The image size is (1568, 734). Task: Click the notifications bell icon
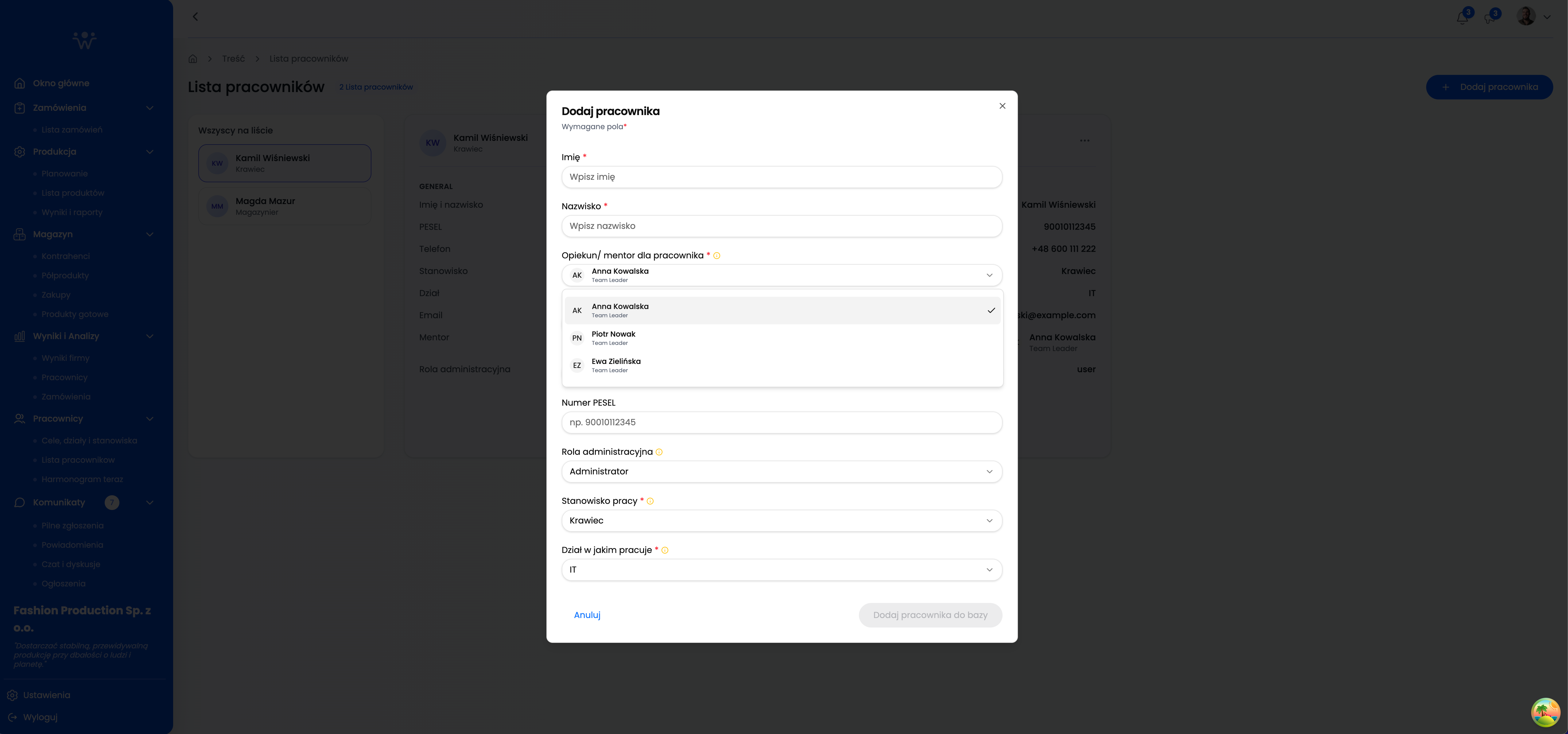(1462, 18)
